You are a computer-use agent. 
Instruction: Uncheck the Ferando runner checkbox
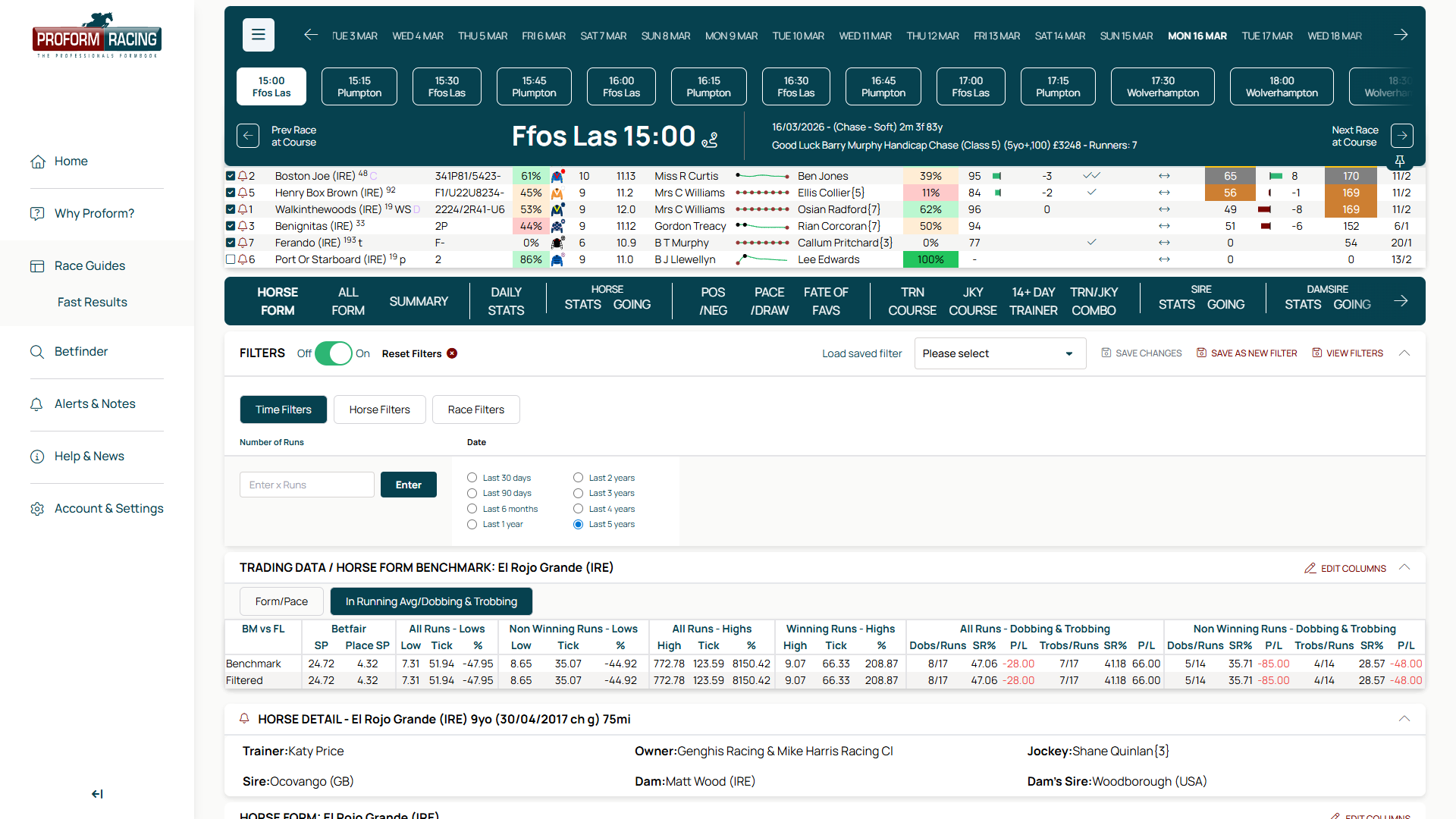pos(231,243)
